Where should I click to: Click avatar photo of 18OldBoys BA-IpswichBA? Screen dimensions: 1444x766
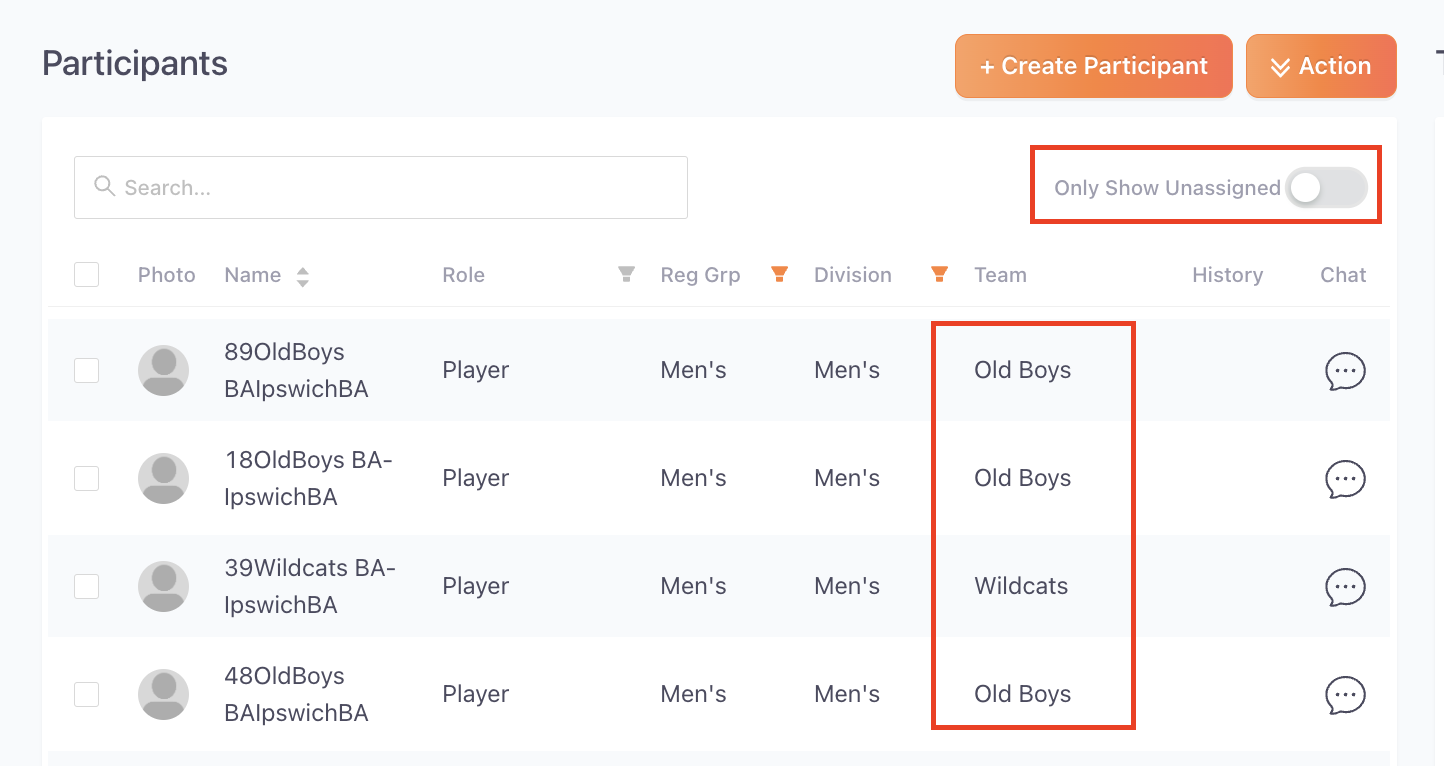(163, 478)
